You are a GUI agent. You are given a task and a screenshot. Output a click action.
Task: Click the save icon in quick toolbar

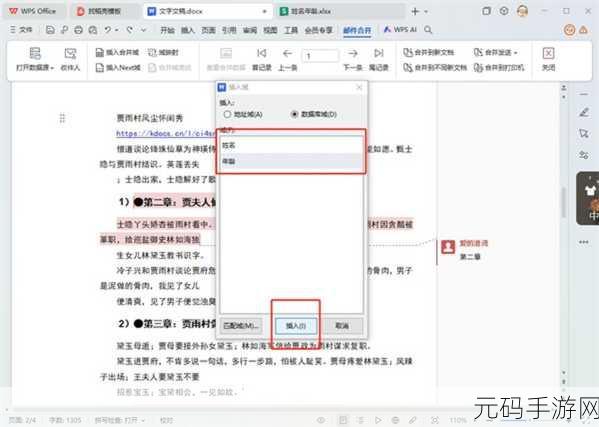click(x=50, y=29)
